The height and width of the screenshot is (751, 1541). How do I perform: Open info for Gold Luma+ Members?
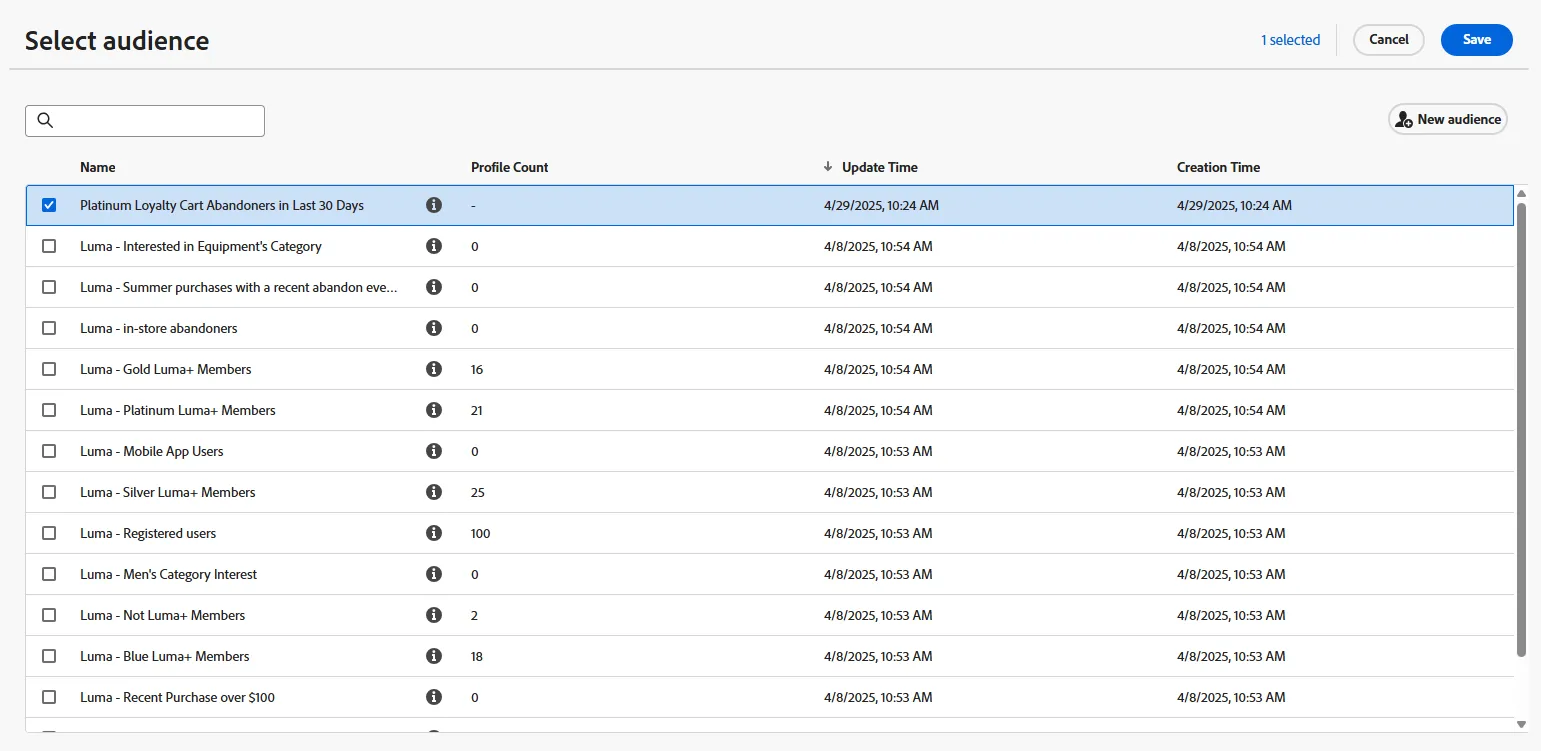[x=434, y=369]
